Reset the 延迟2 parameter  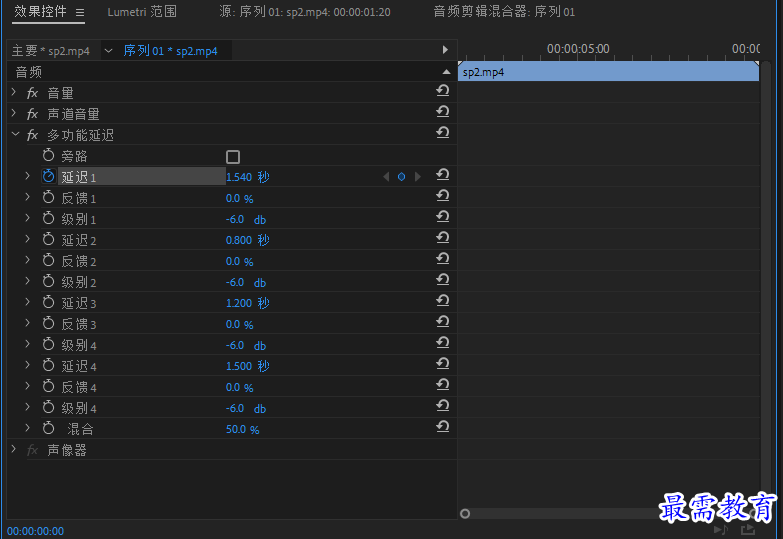coord(442,238)
